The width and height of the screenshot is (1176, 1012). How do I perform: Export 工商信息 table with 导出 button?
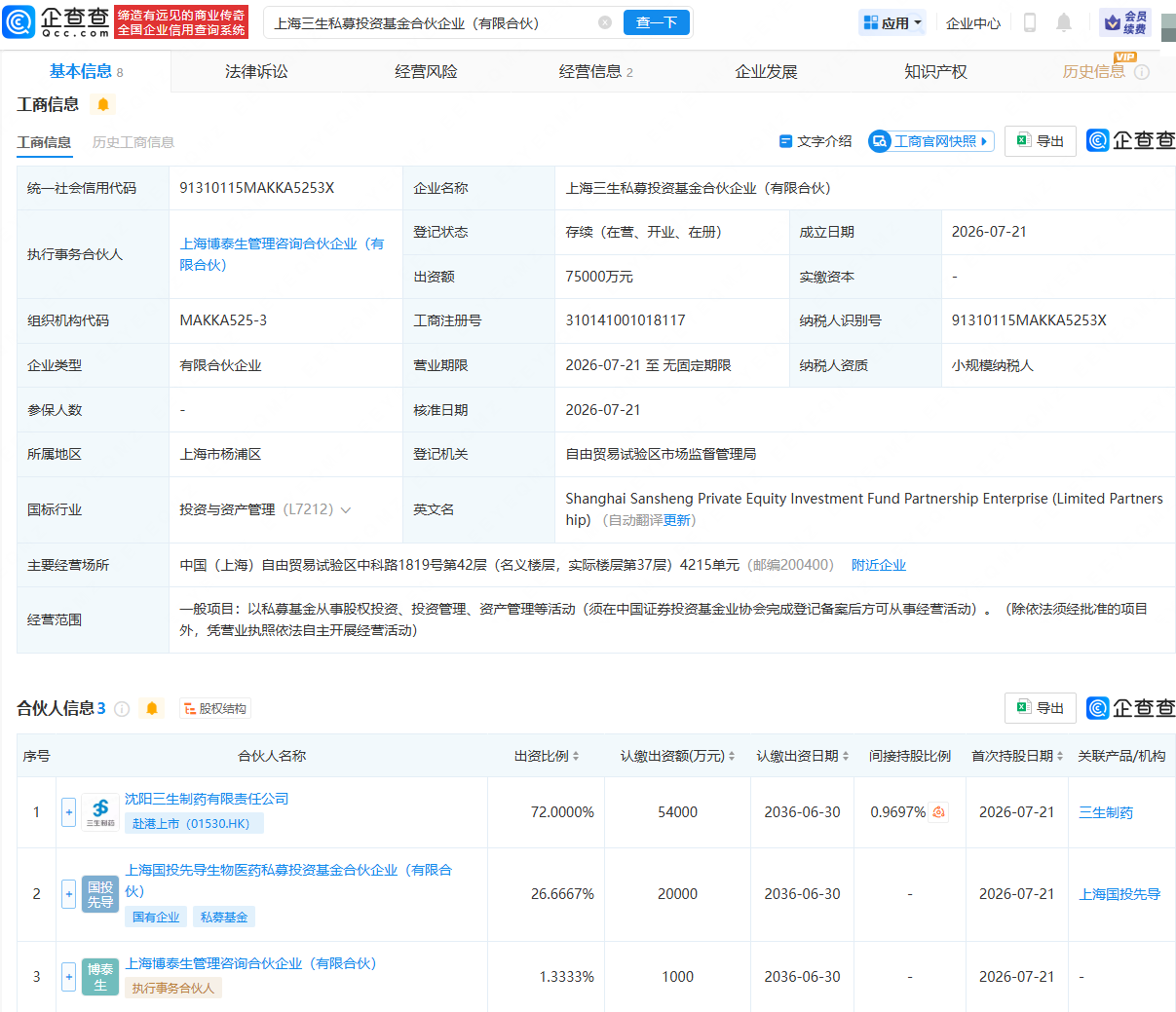coord(1041,141)
